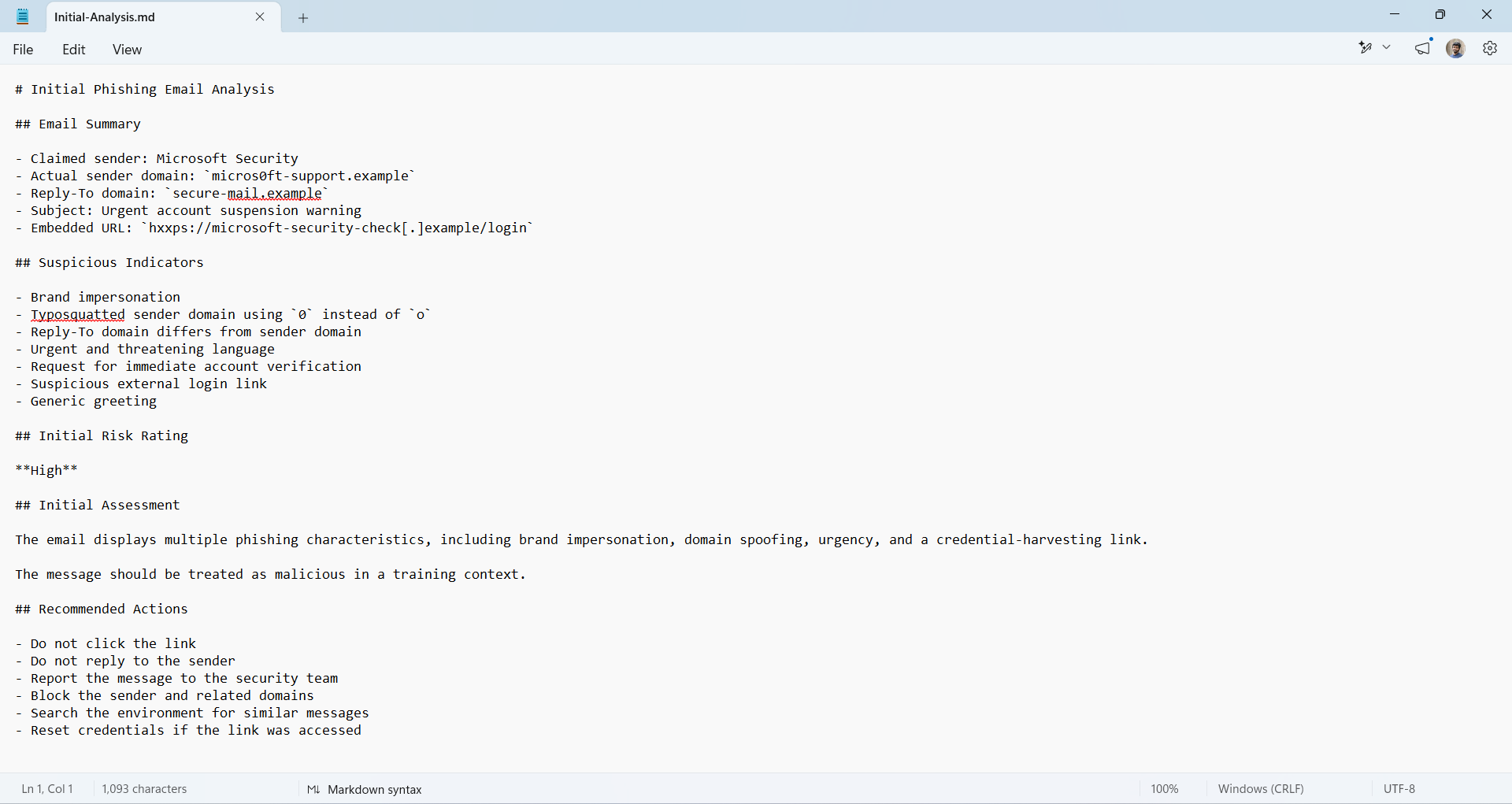This screenshot has width=1512, height=804.
Task: Close the Initial-Analysis.md tab
Action: coord(260,17)
